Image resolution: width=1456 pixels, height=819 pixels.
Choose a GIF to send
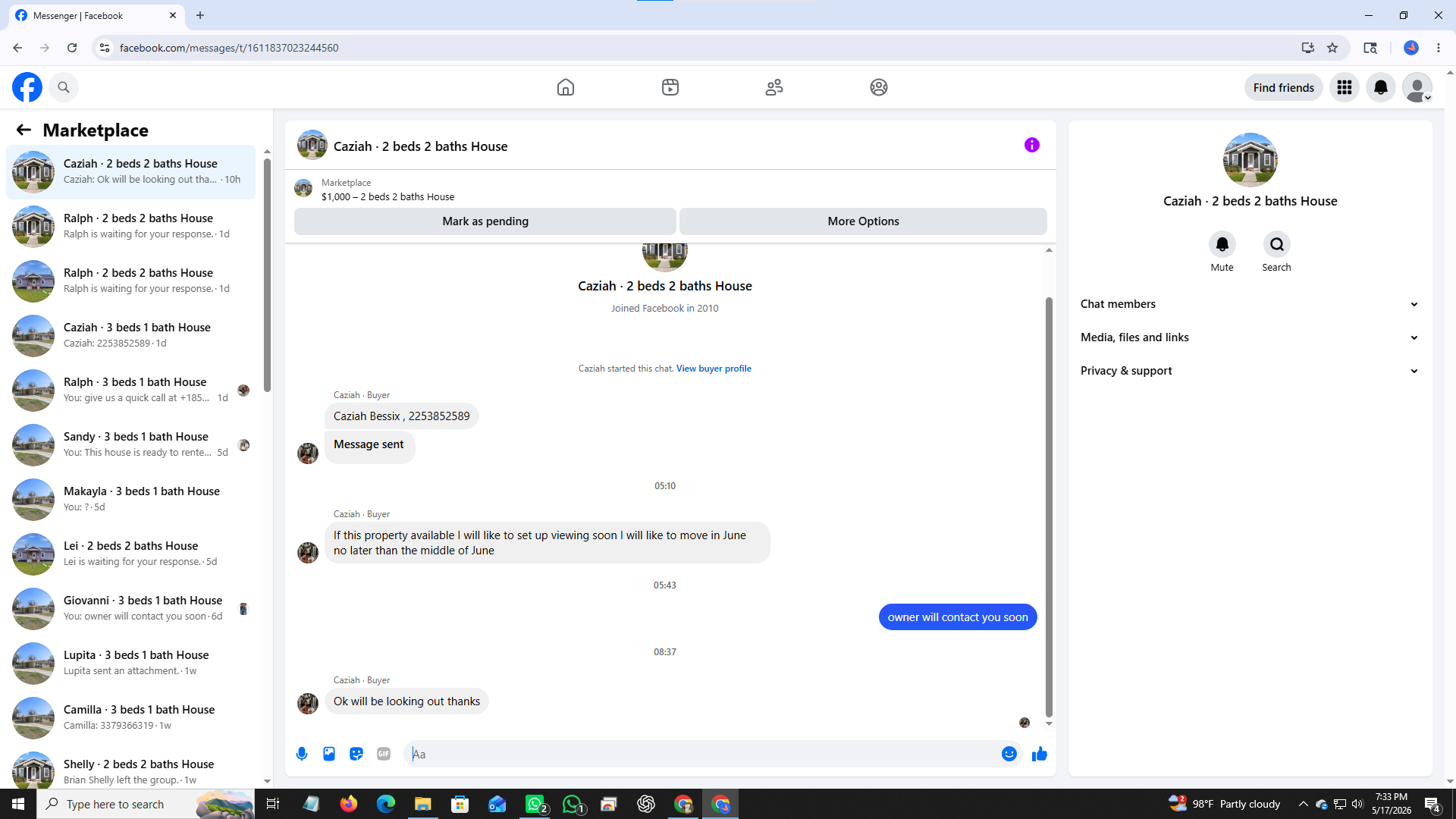click(384, 754)
